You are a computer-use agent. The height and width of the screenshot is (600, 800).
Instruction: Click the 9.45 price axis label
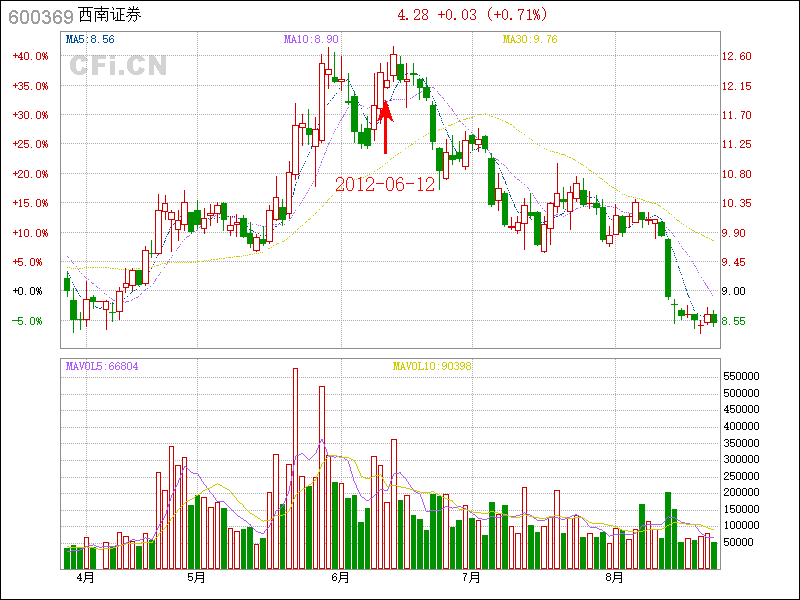click(734, 262)
